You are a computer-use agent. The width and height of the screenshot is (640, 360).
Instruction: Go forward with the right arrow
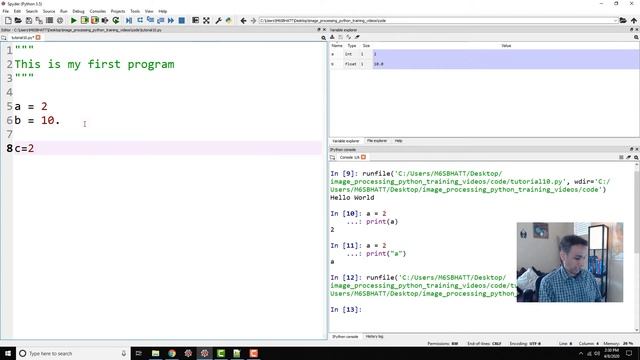[x=253, y=20]
